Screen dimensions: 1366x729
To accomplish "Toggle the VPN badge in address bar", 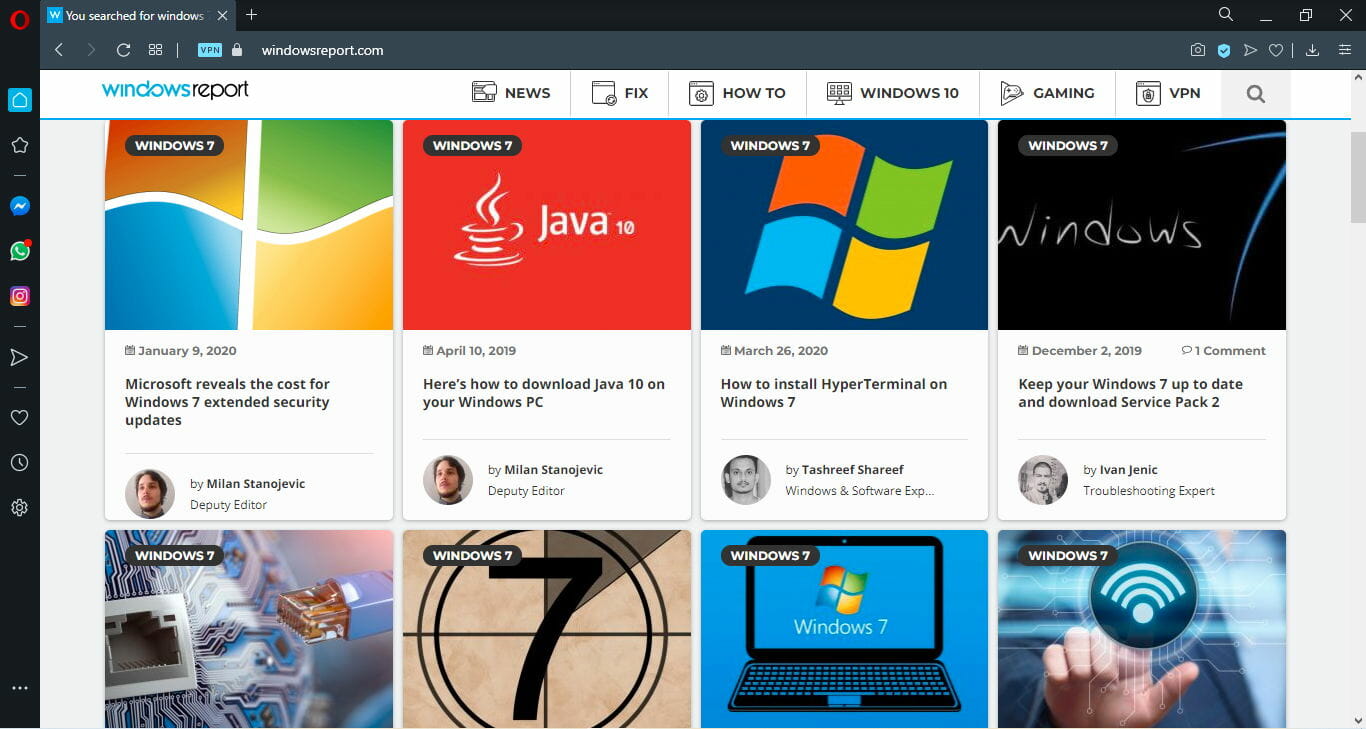I will click(x=210, y=50).
